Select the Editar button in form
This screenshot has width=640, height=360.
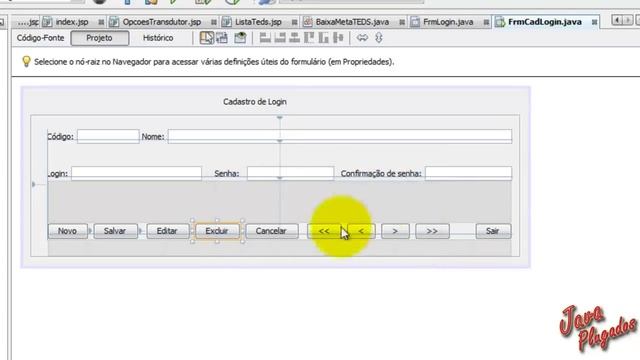click(x=168, y=231)
